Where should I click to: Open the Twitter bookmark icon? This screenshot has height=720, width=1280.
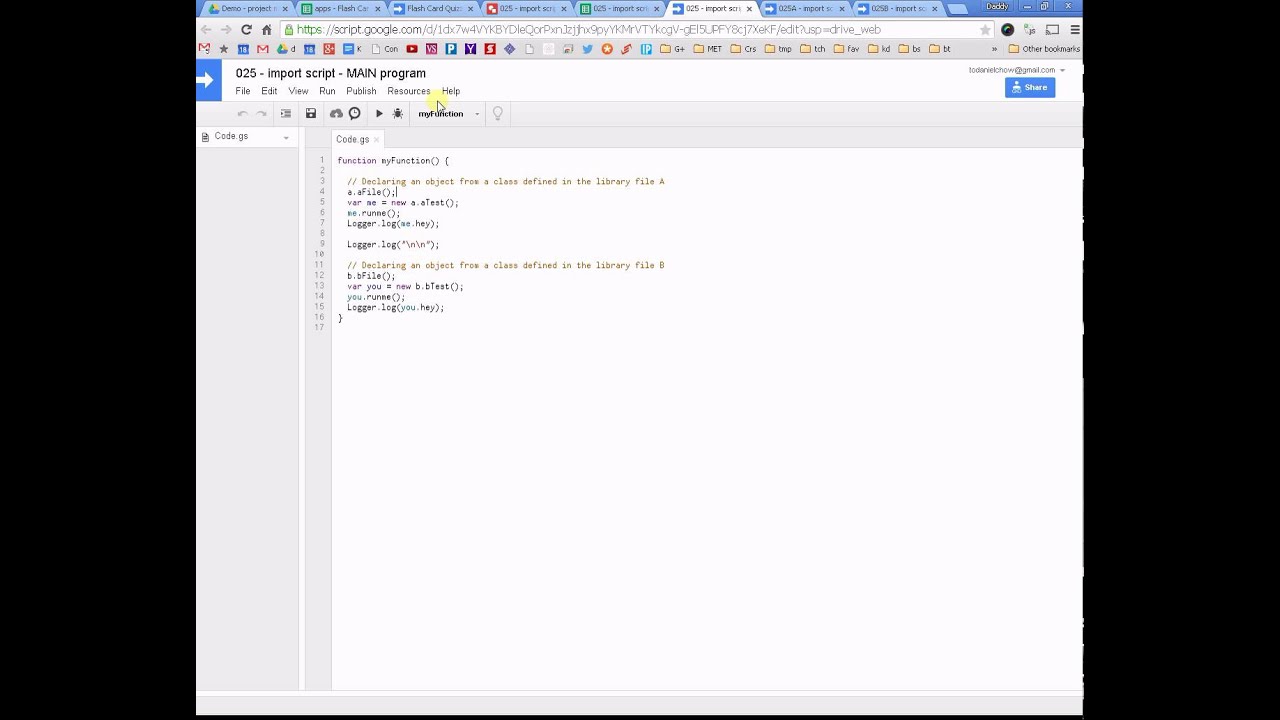[x=588, y=49]
